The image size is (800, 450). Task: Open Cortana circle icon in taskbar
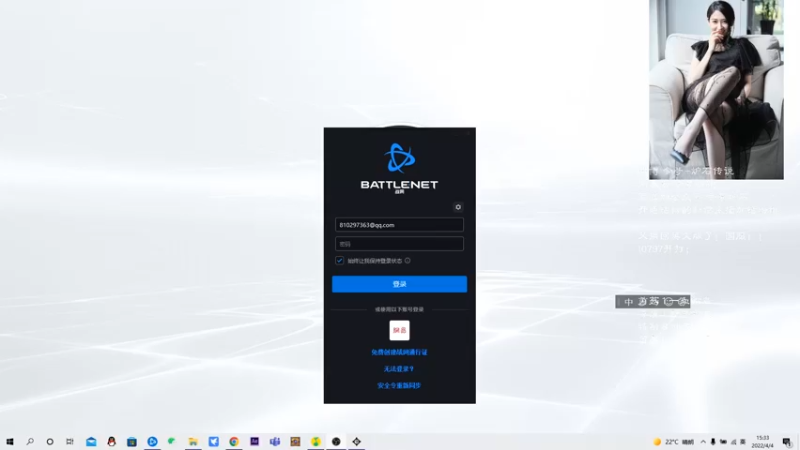click(50, 441)
